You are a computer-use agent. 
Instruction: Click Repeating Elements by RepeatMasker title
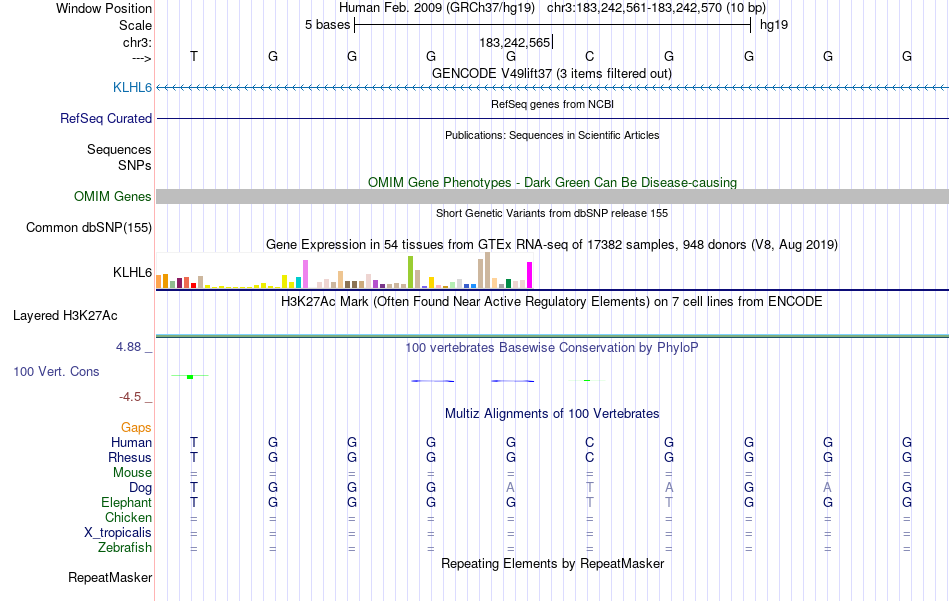pos(552,564)
